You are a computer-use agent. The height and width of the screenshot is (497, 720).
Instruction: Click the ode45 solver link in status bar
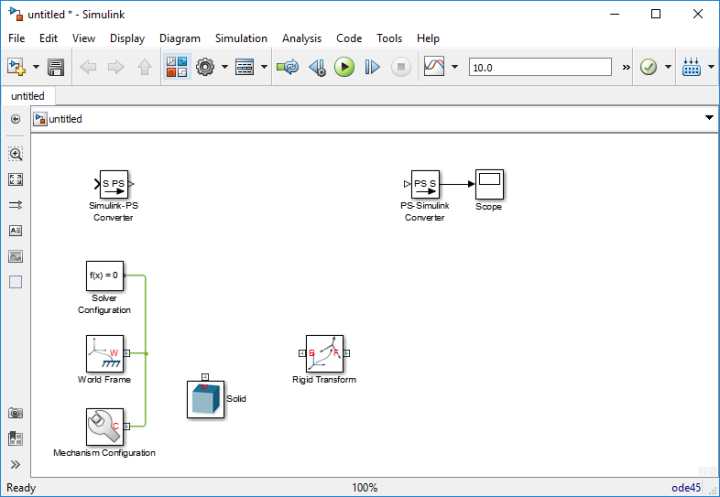click(x=686, y=488)
